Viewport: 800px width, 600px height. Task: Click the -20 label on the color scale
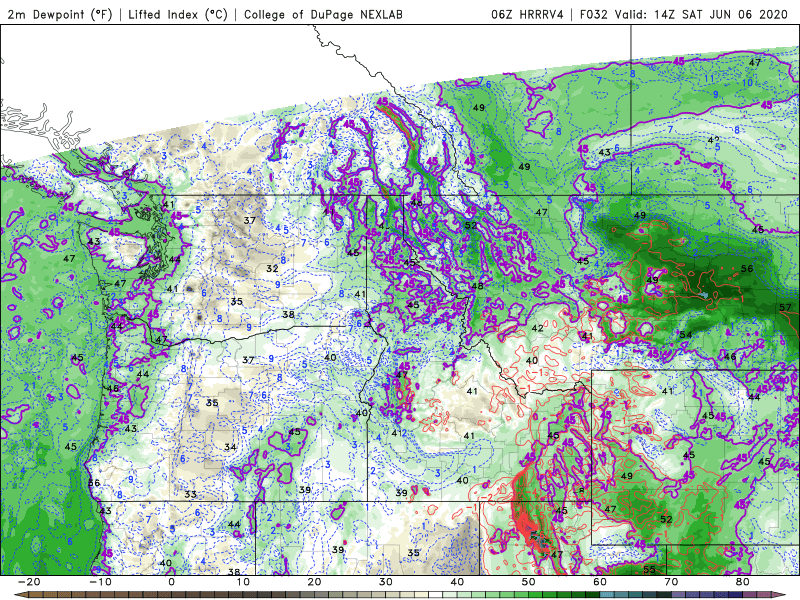(29, 582)
